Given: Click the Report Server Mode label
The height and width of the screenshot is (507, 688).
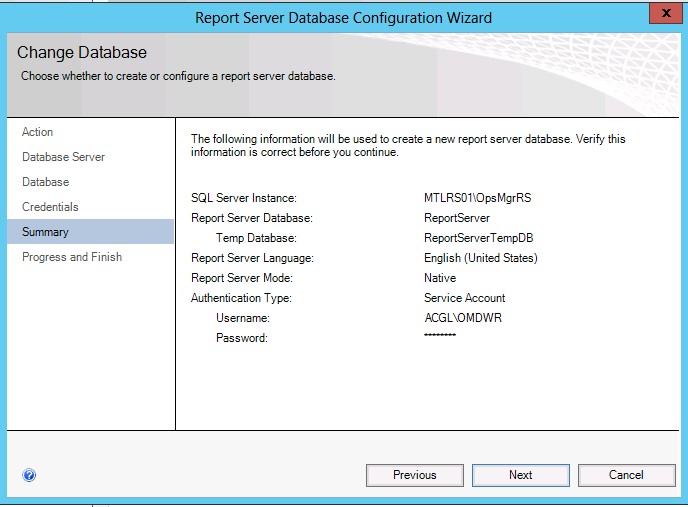Looking at the screenshot, I should [242, 278].
